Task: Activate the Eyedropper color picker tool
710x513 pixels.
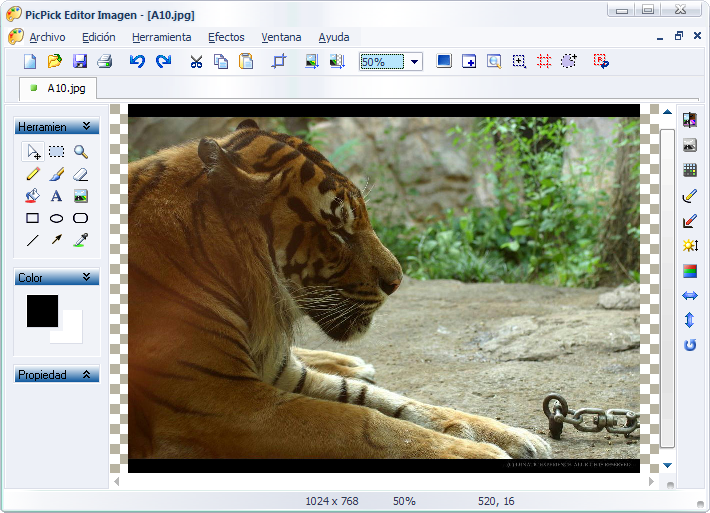Action: (x=81, y=240)
